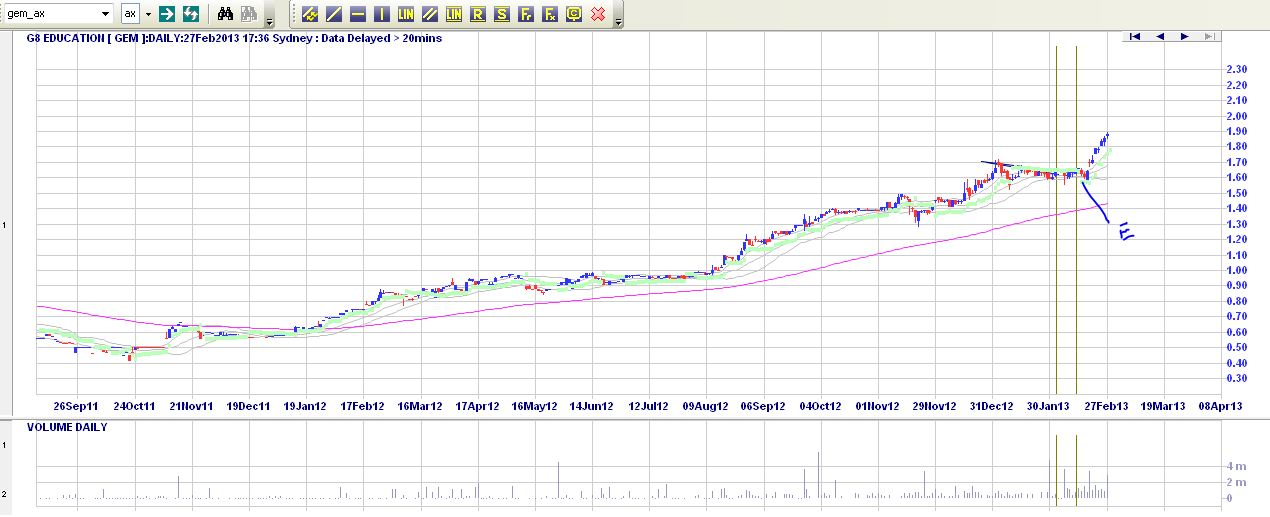The width and height of the screenshot is (1270, 517).
Task: Click the greyed-out jump to last data button
Action: tap(1208, 37)
